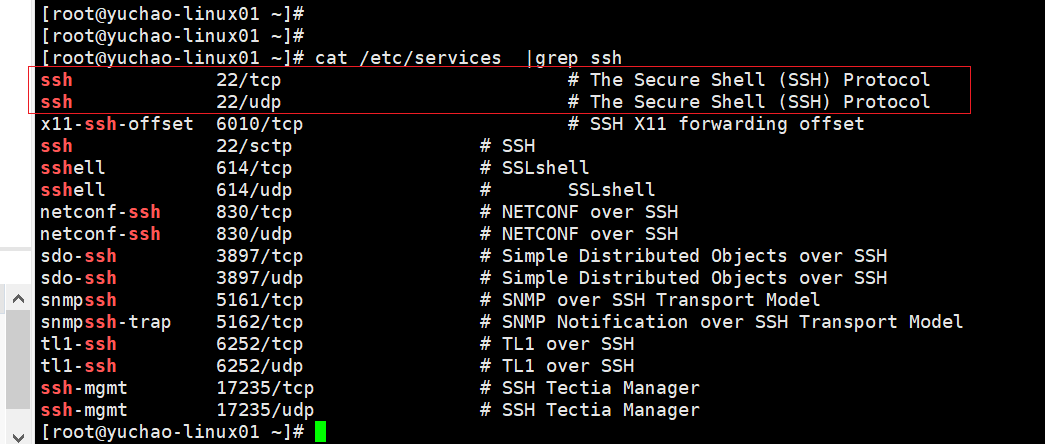Screen dimensions: 1045x444
Task: Click the 3897/udp port entry
Action: [x=259, y=278]
